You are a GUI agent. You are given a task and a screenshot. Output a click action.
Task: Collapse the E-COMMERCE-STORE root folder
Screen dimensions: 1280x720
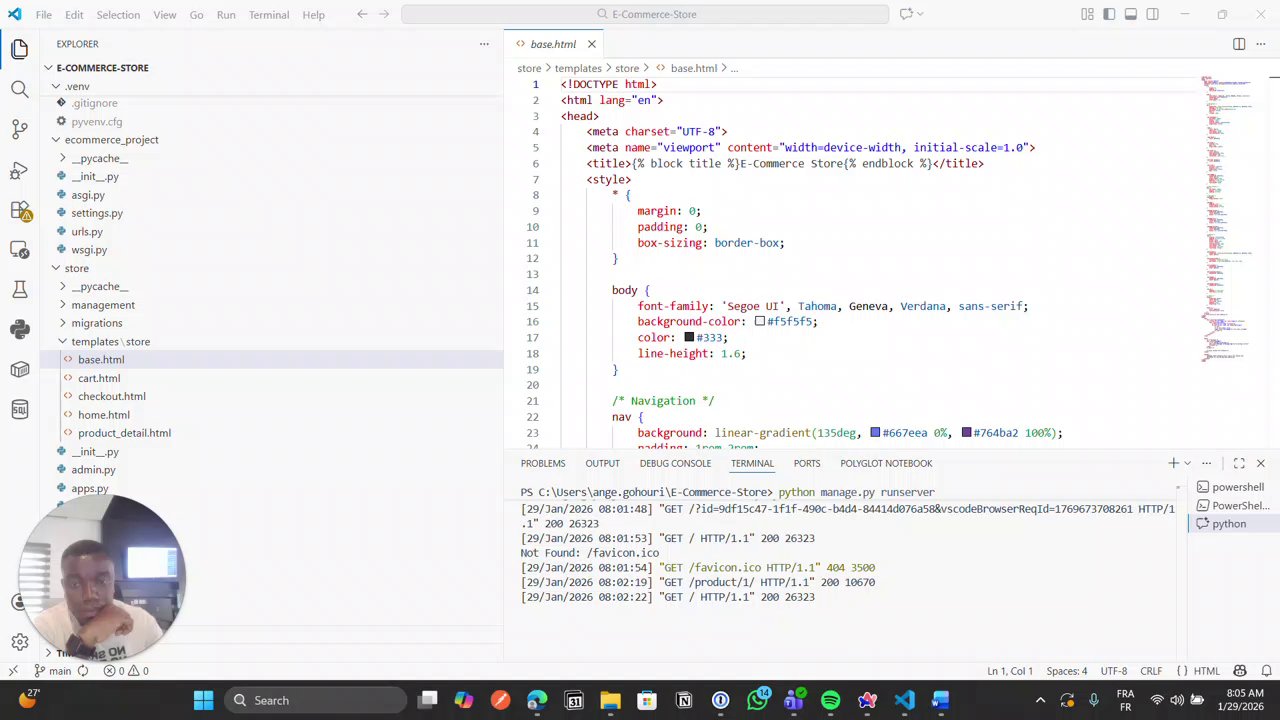coord(102,68)
